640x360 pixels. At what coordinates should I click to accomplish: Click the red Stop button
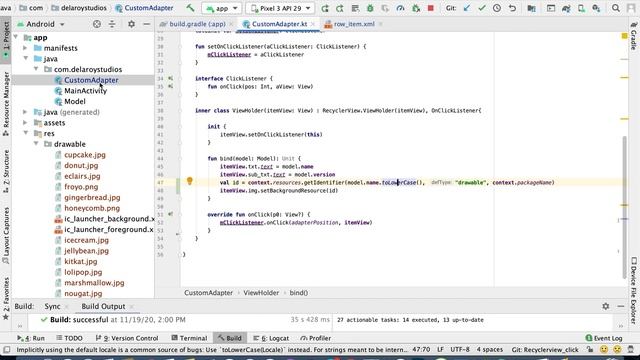point(431,8)
